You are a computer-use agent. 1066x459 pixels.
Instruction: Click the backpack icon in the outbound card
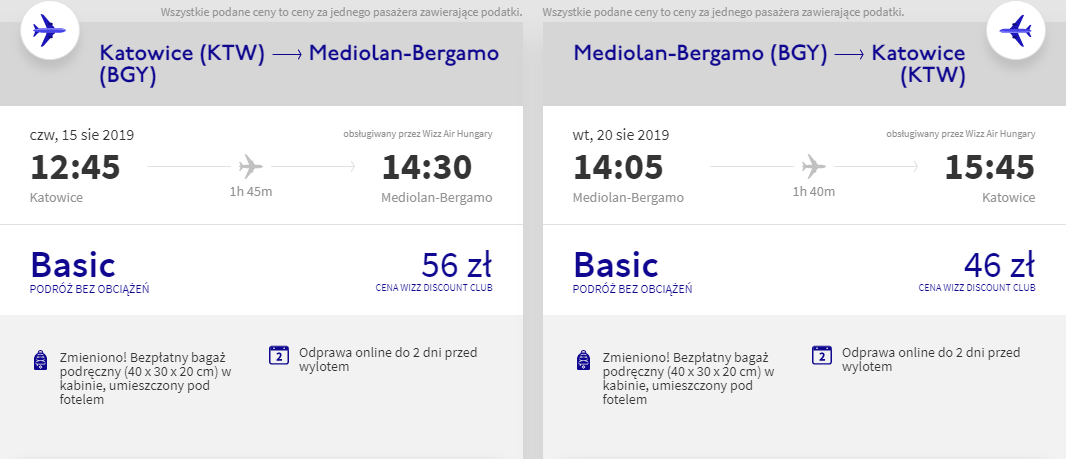[41, 360]
